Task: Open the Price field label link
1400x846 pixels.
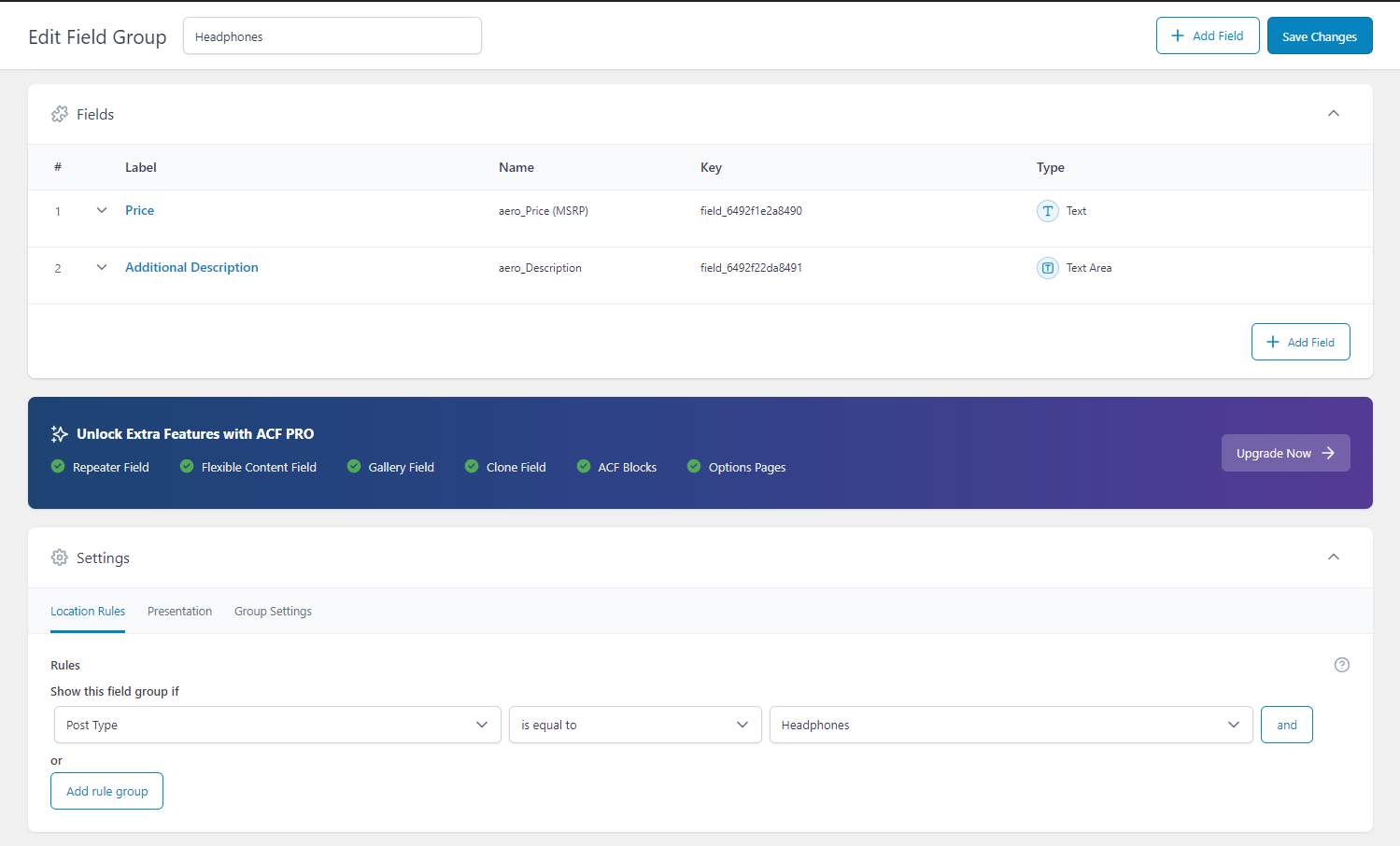Action: 139,210
